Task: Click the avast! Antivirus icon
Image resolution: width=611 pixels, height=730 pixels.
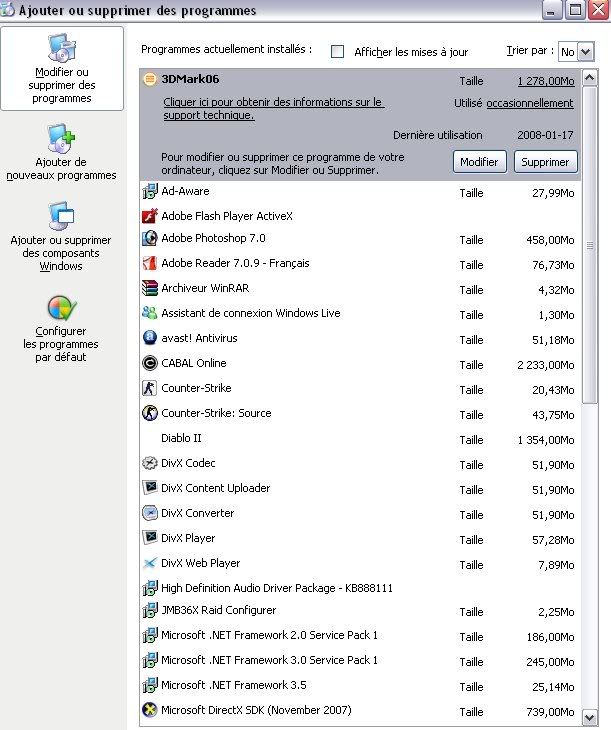Action: pyautogui.click(x=150, y=338)
